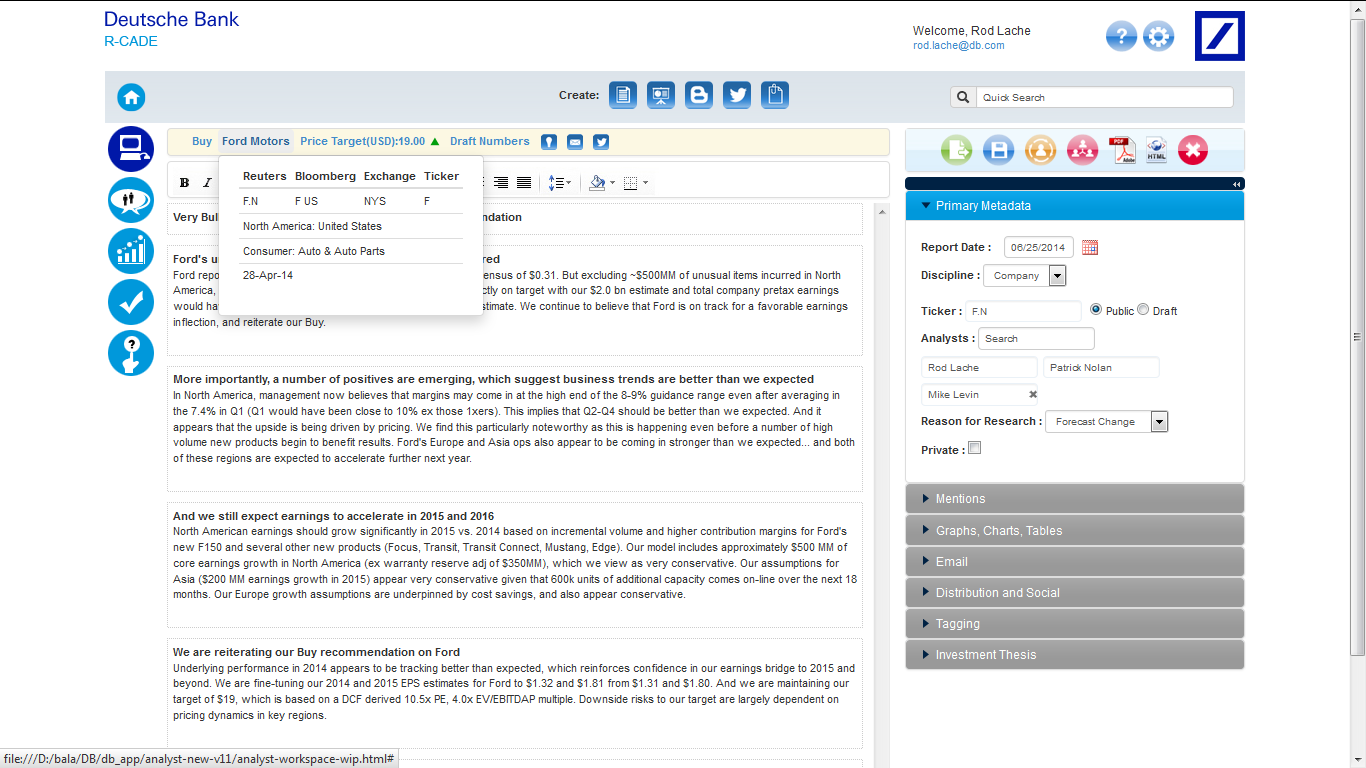Expand the Mentions section

pos(1075,499)
